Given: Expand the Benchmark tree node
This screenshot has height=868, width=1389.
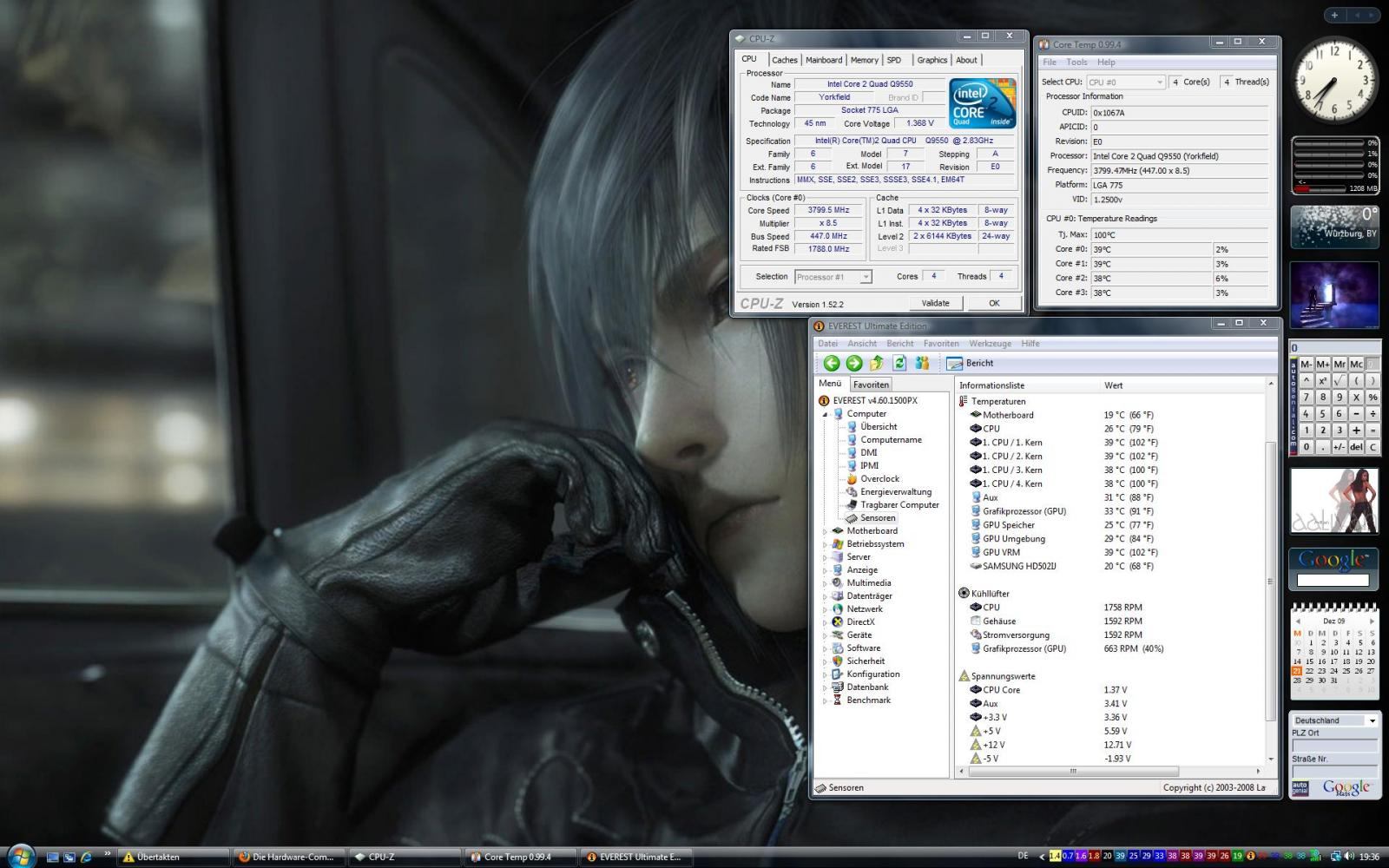Looking at the screenshot, I should click(x=825, y=700).
